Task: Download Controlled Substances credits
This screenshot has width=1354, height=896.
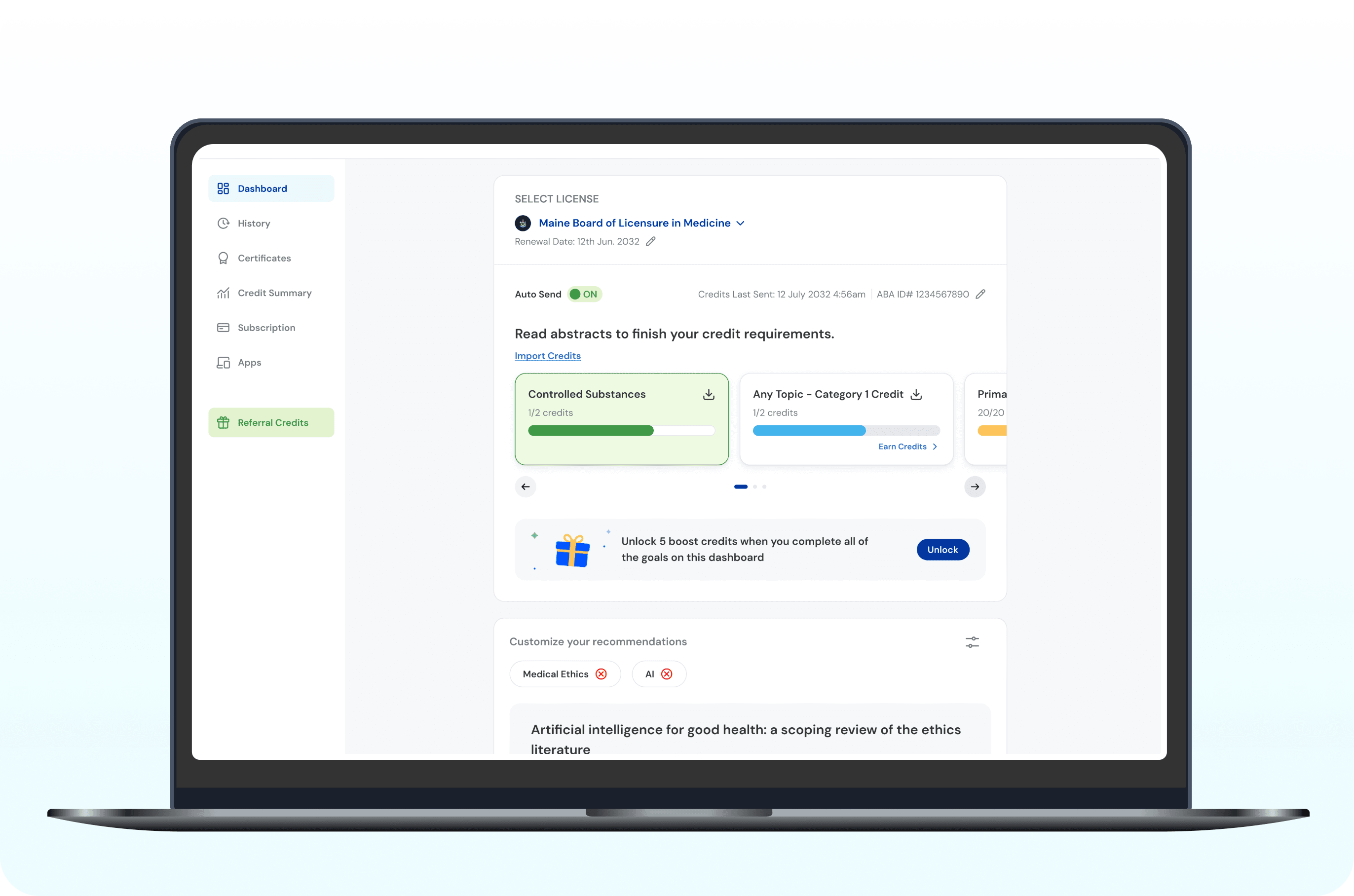Action: (x=709, y=394)
